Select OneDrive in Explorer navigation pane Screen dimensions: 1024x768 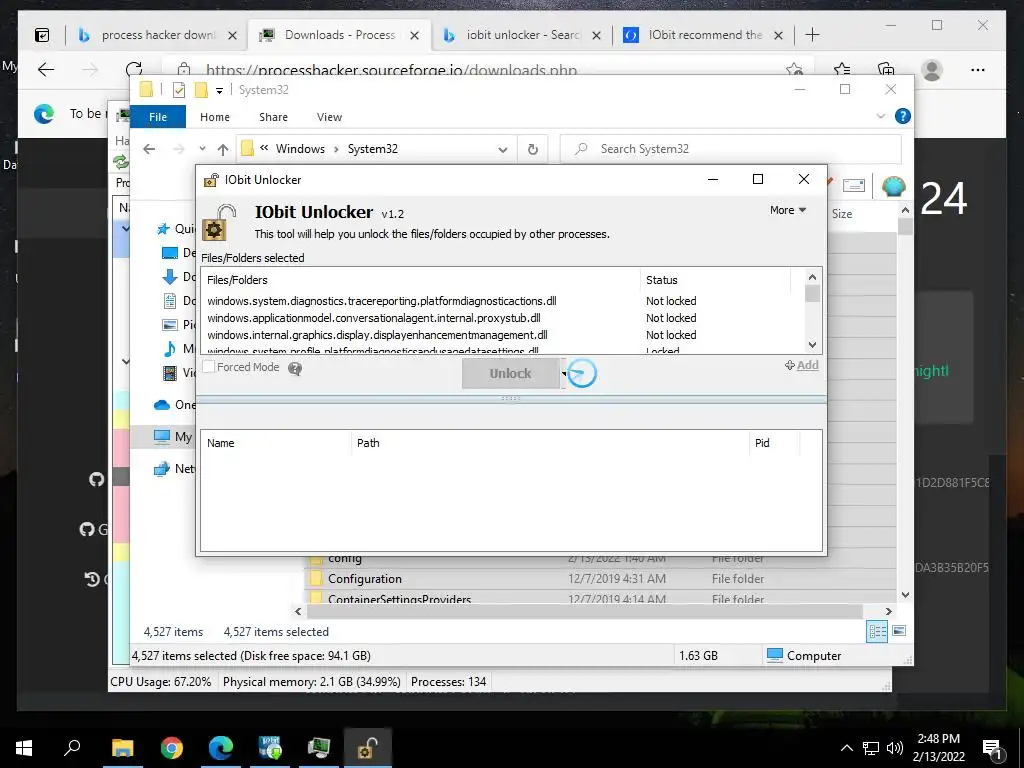175,405
